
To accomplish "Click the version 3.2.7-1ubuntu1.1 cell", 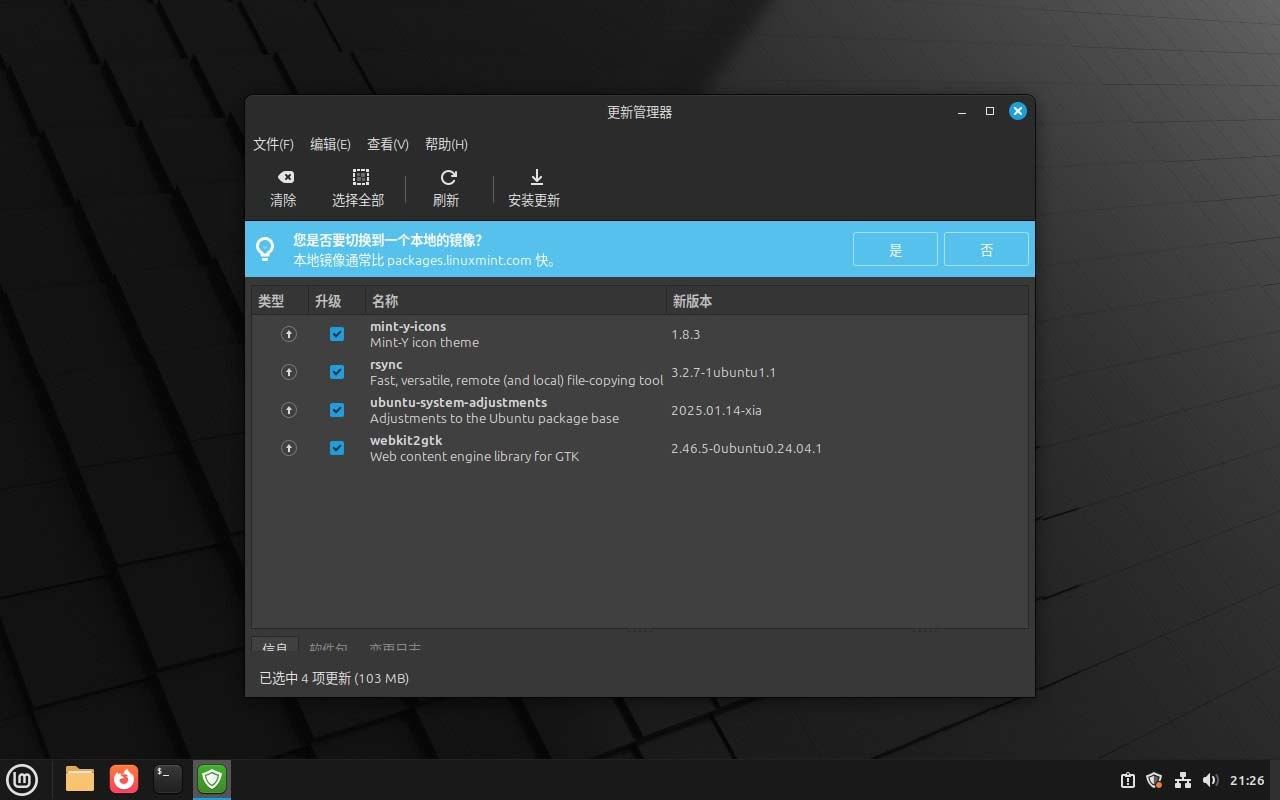I will tap(724, 372).
